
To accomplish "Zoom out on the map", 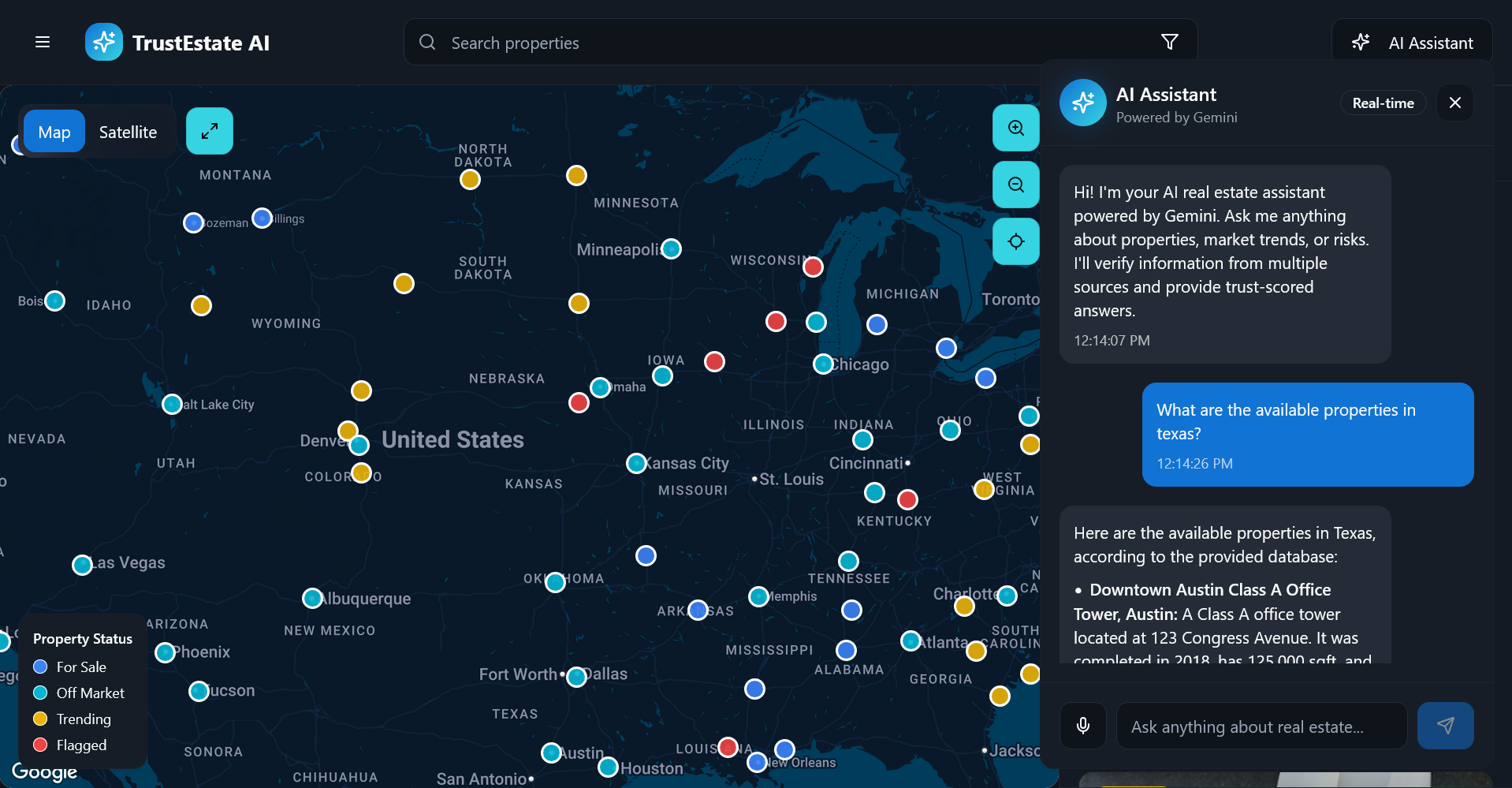I will tap(1016, 185).
